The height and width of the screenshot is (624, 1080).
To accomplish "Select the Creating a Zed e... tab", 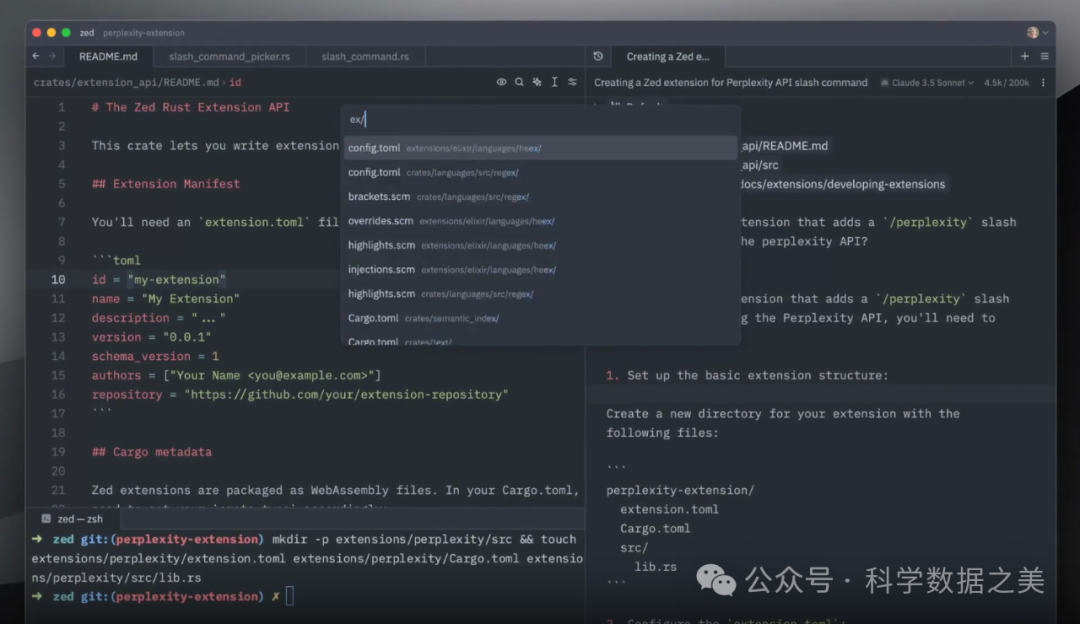I will coord(667,56).
